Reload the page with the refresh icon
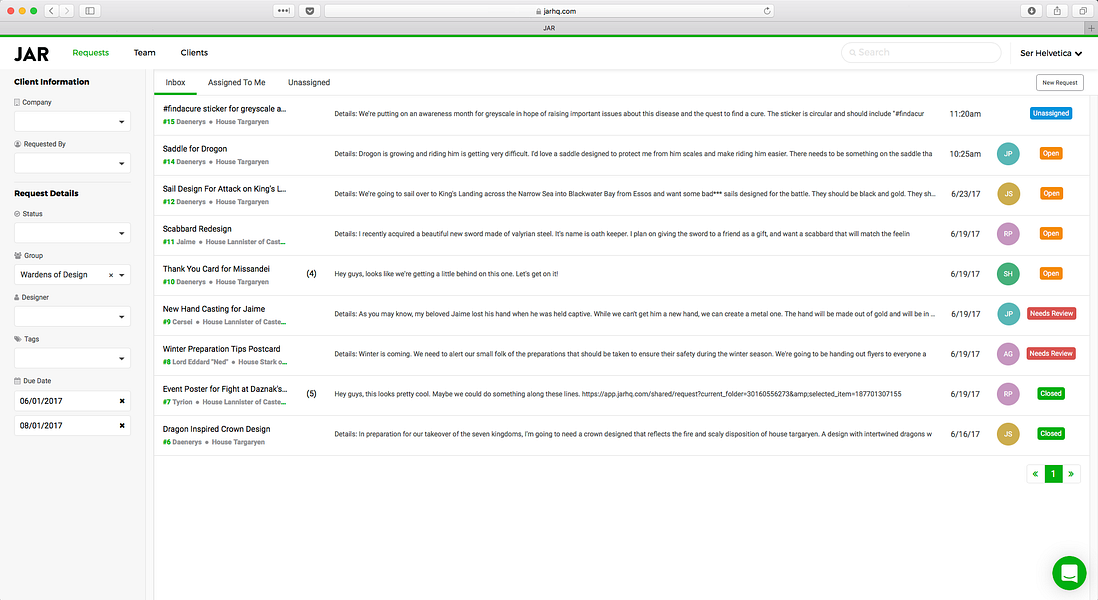This screenshot has width=1098, height=600. 767,11
